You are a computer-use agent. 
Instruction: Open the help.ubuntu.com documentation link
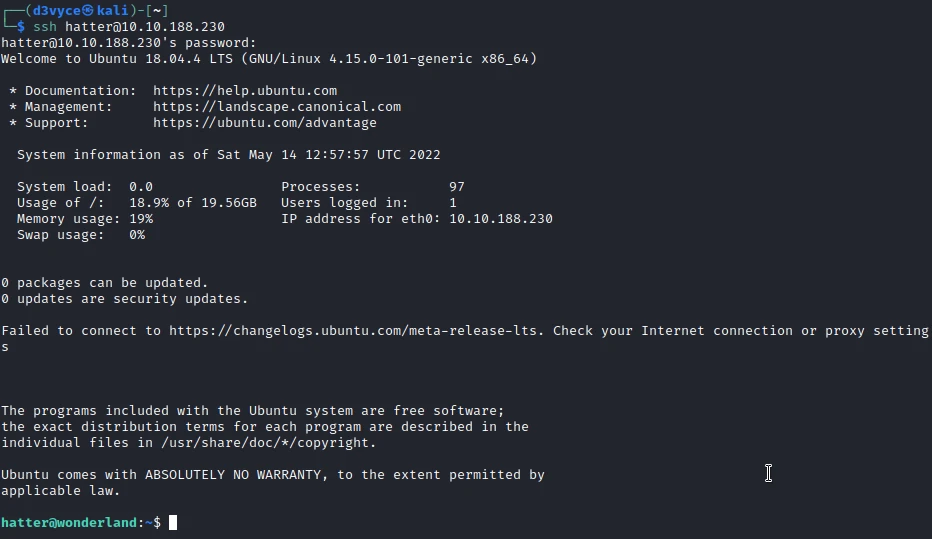tap(245, 91)
